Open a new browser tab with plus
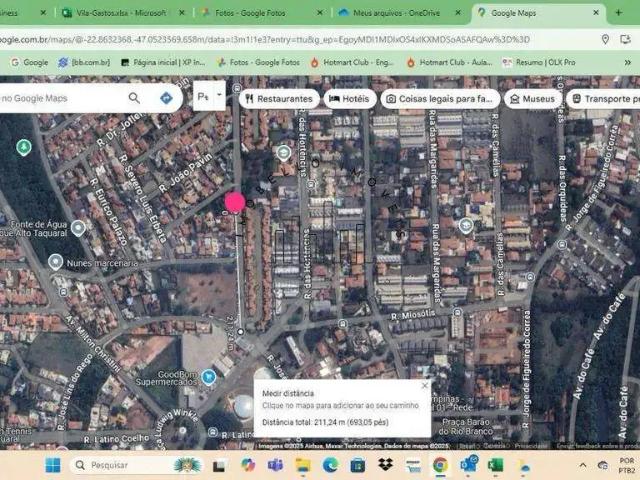Image resolution: width=640 pixels, height=480 pixels. (619, 13)
